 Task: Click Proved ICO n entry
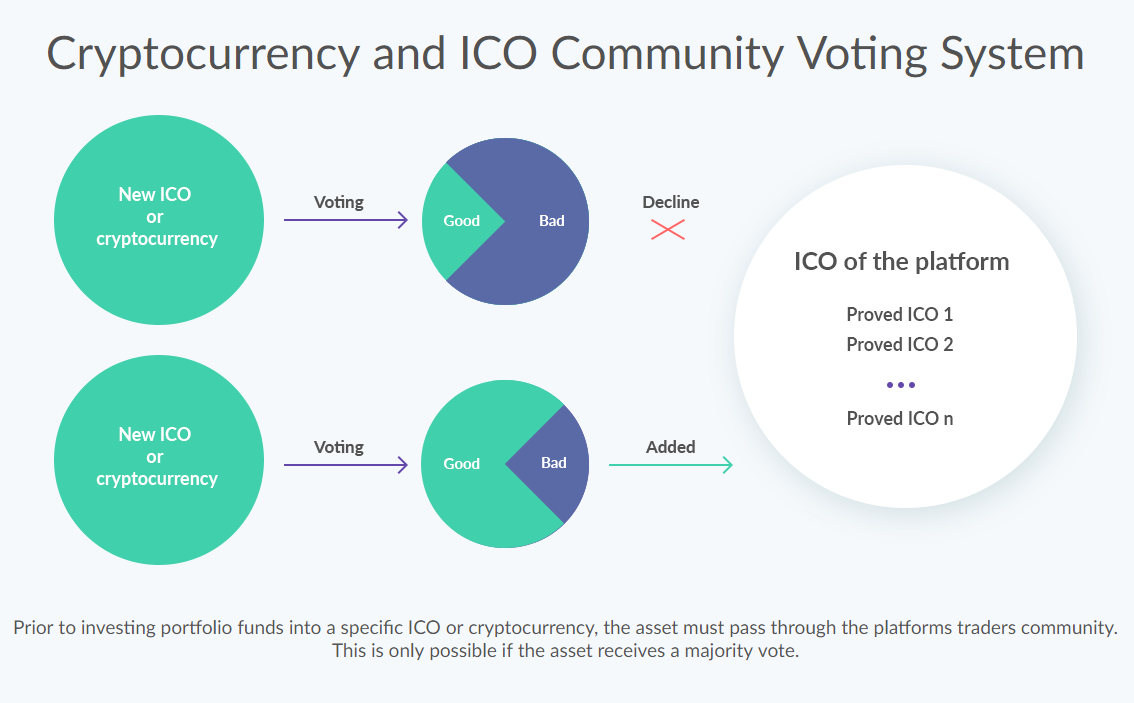[899, 418]
